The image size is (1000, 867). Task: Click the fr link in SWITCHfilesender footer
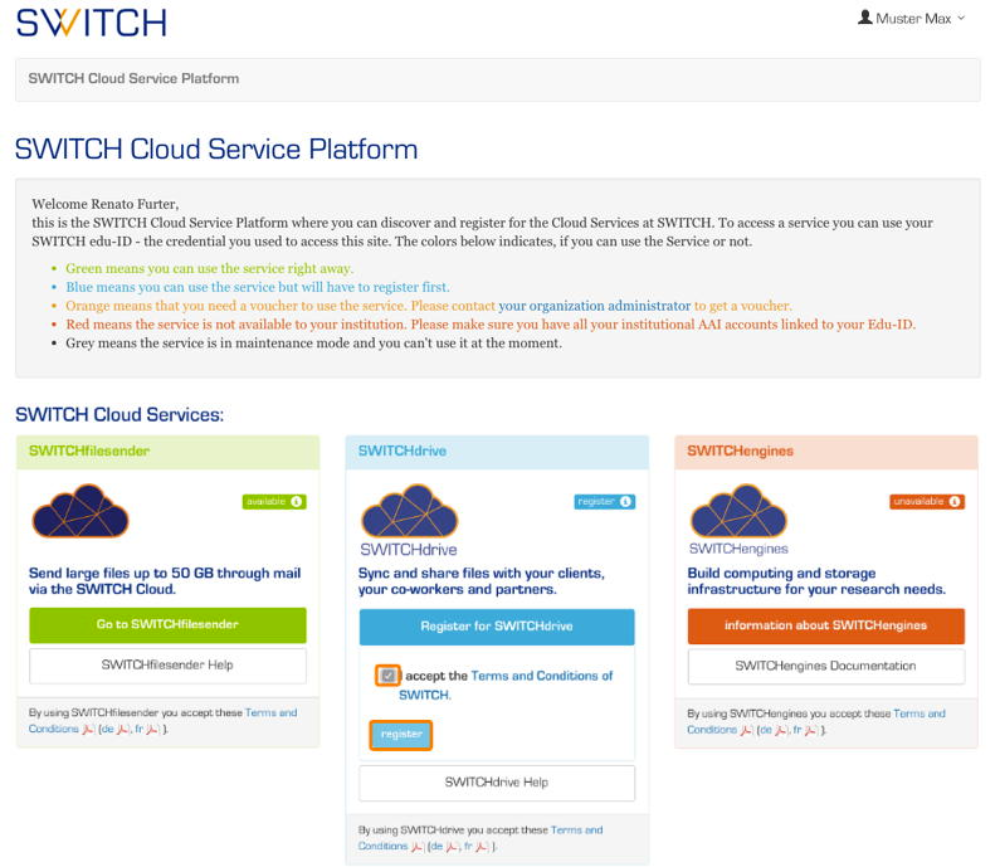click(139, 729)
